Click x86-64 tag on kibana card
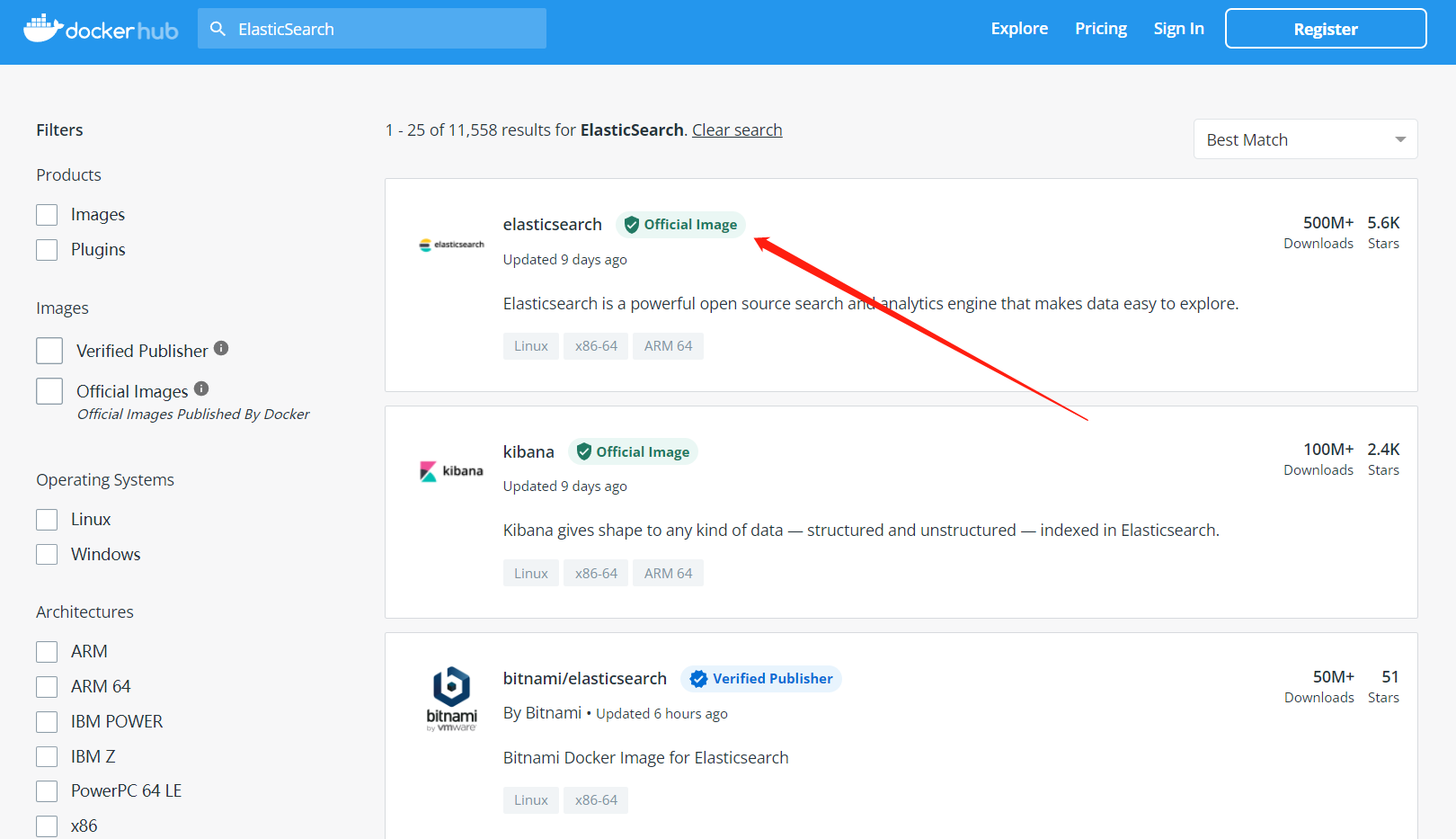 tap(596, 574)
